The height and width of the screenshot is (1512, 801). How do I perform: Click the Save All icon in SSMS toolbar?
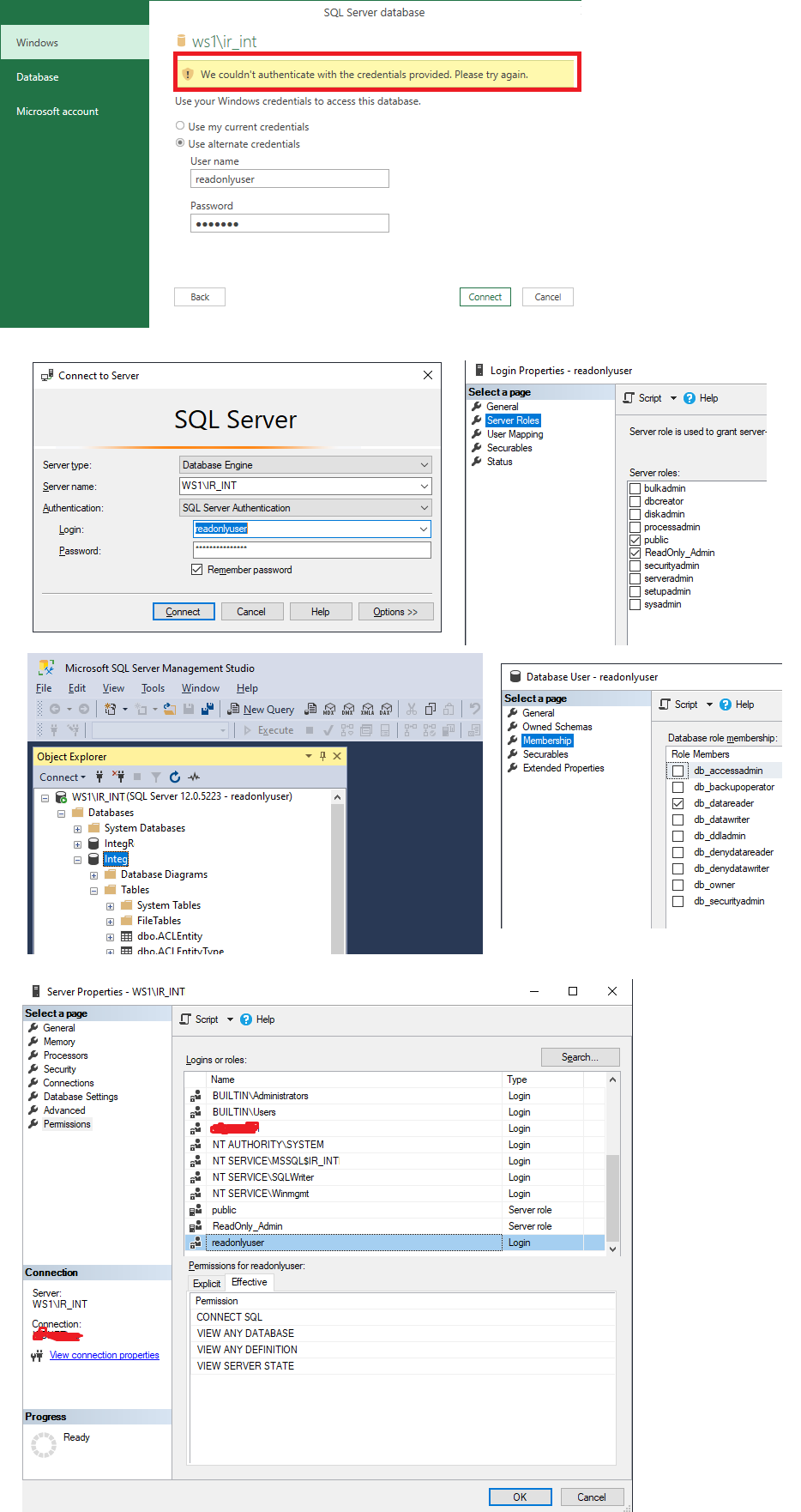[x=207, y=709]
